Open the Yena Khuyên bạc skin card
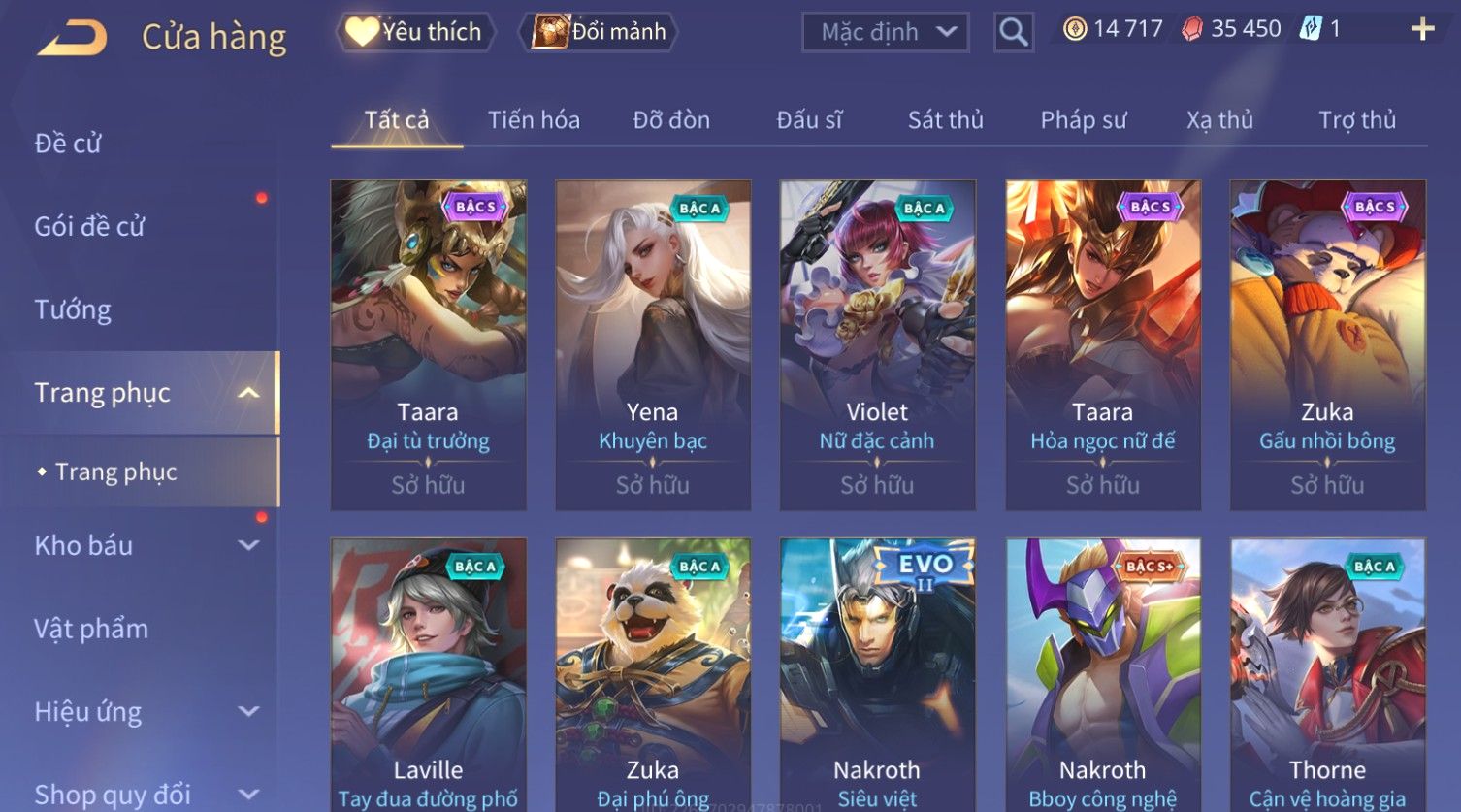 pos(653,345)
